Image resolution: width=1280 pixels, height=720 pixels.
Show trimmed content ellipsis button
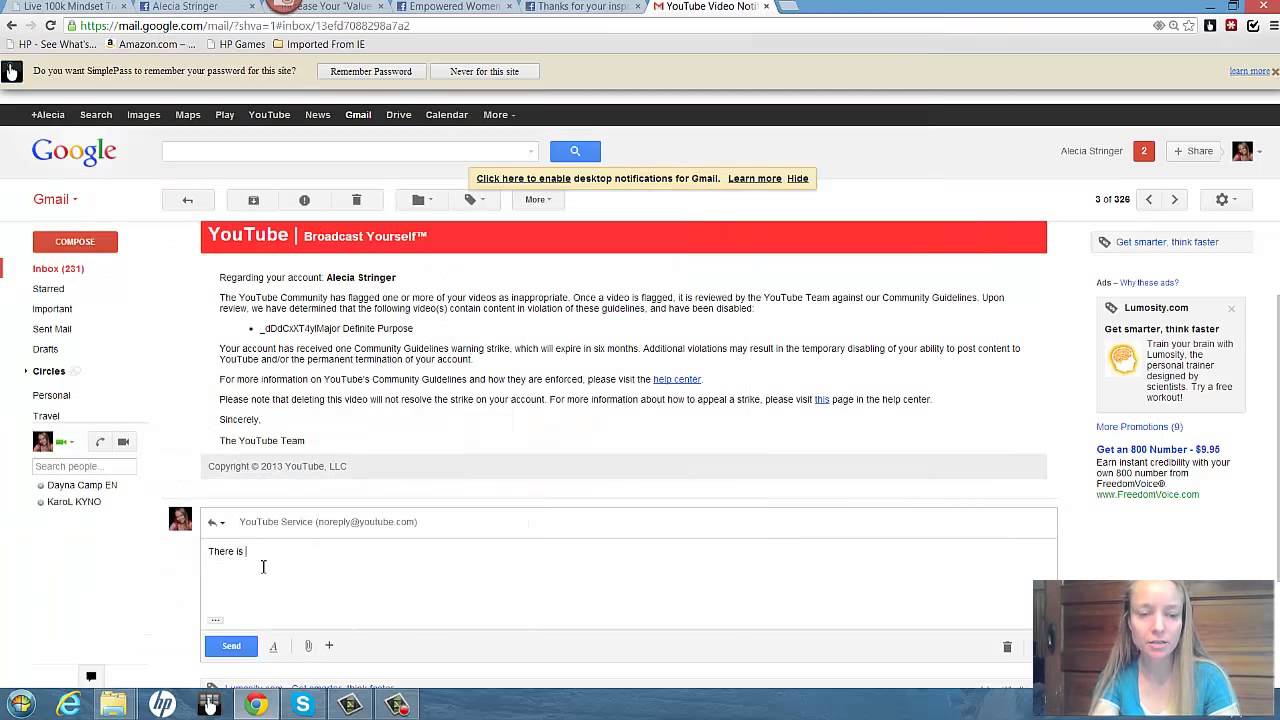pyautogui.click(x=215, y=621)
